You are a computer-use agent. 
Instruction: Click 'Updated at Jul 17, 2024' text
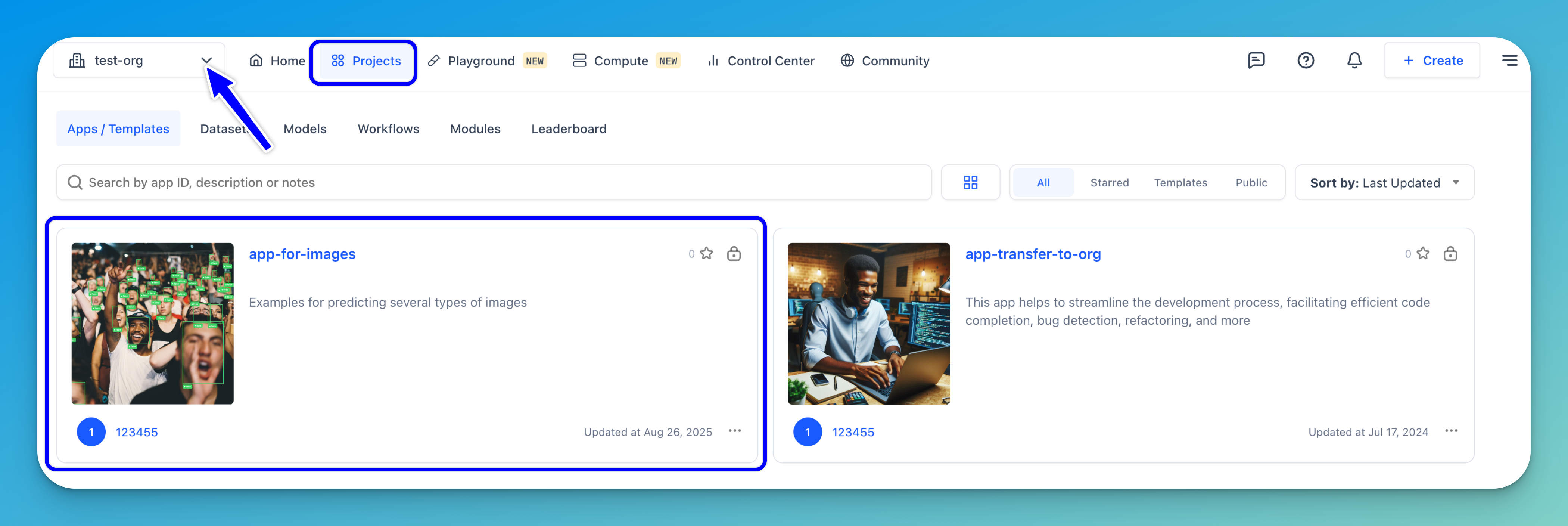click(x=1368, y=432)
